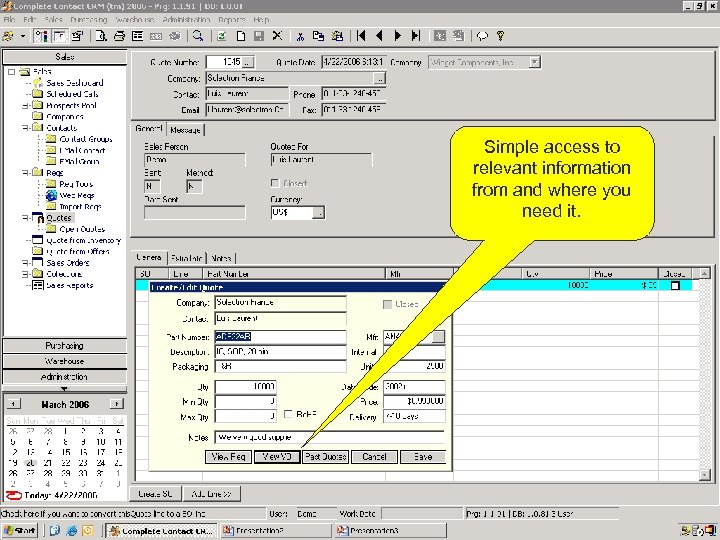Viewport: 720px width, 540px height.
Task: Switch to the Extra Info tab
Action: click(186, 258)
